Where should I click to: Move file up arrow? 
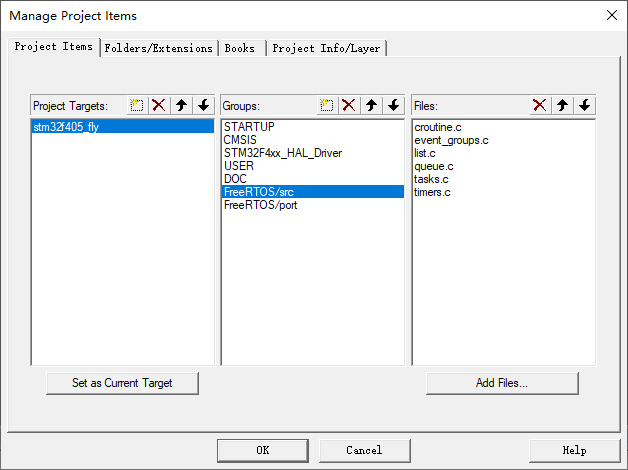[x=562, y=105]
